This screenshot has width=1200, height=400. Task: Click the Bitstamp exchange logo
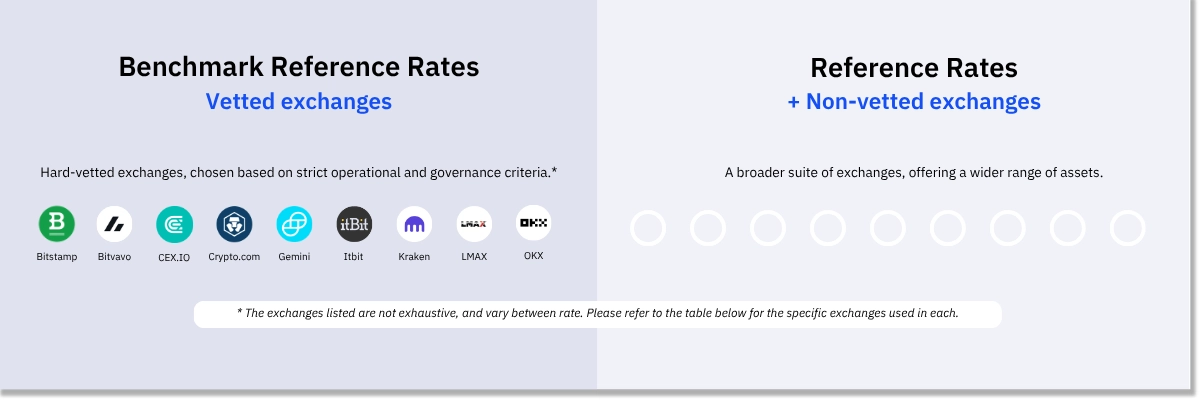[x=57, y=225]
